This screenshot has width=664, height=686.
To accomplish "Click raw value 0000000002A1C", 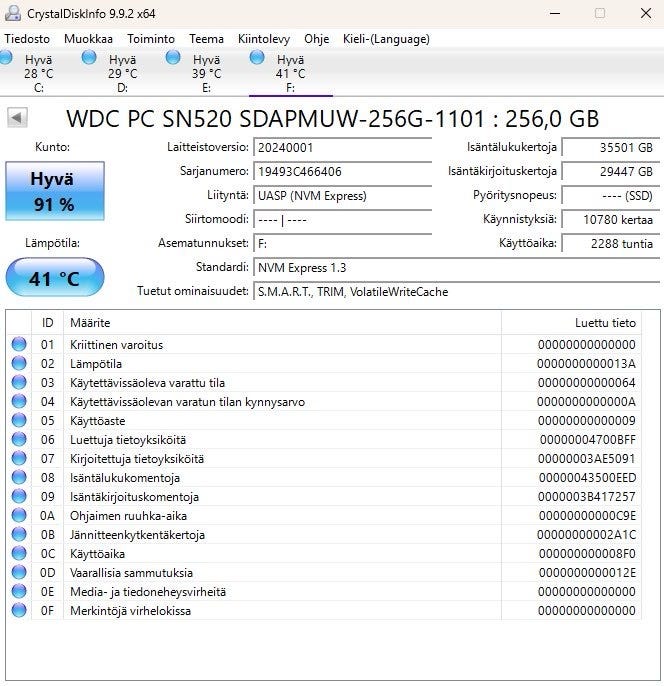I will click(586, 535).
